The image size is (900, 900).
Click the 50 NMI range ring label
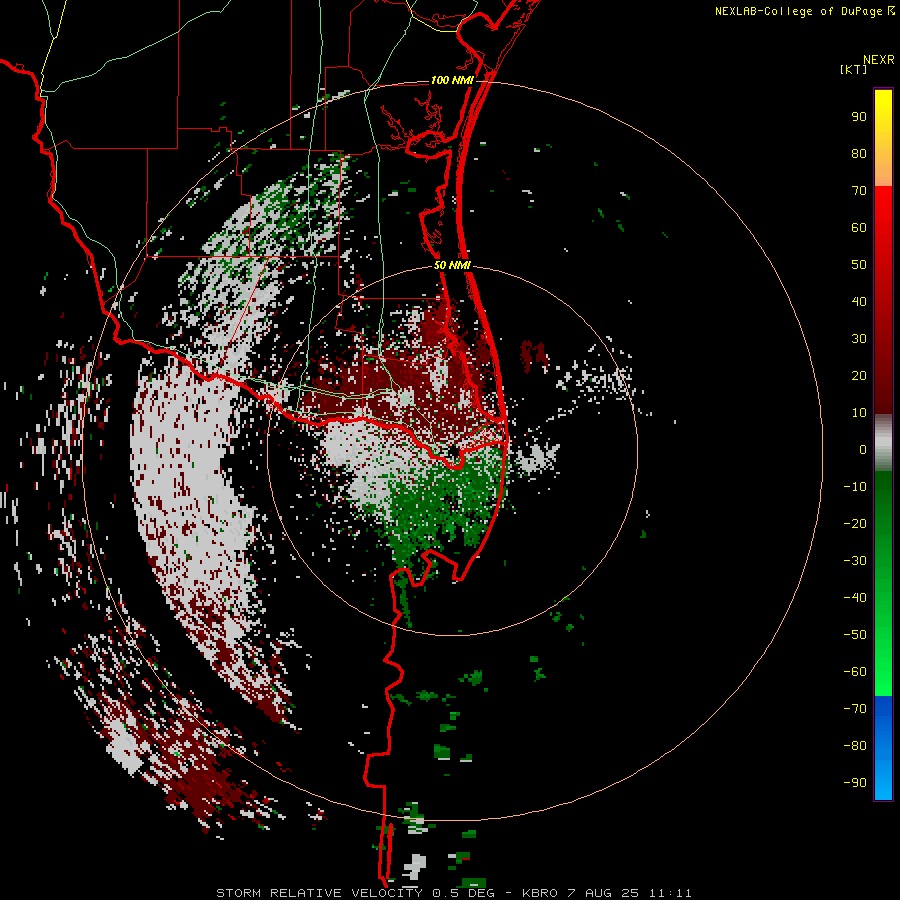point(452,265)
